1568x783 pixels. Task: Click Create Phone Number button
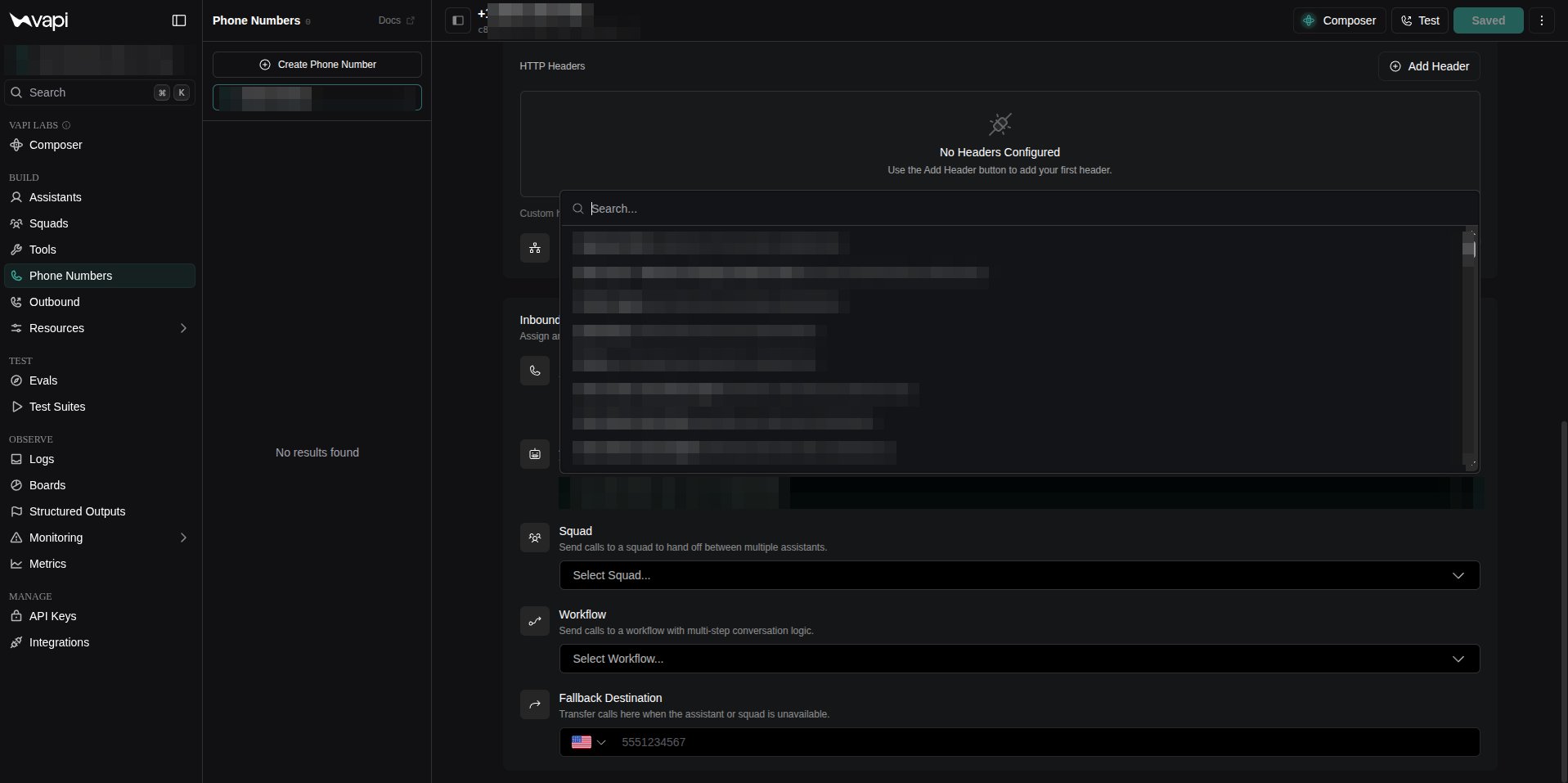pyautogui.click(x=317, y=65)
